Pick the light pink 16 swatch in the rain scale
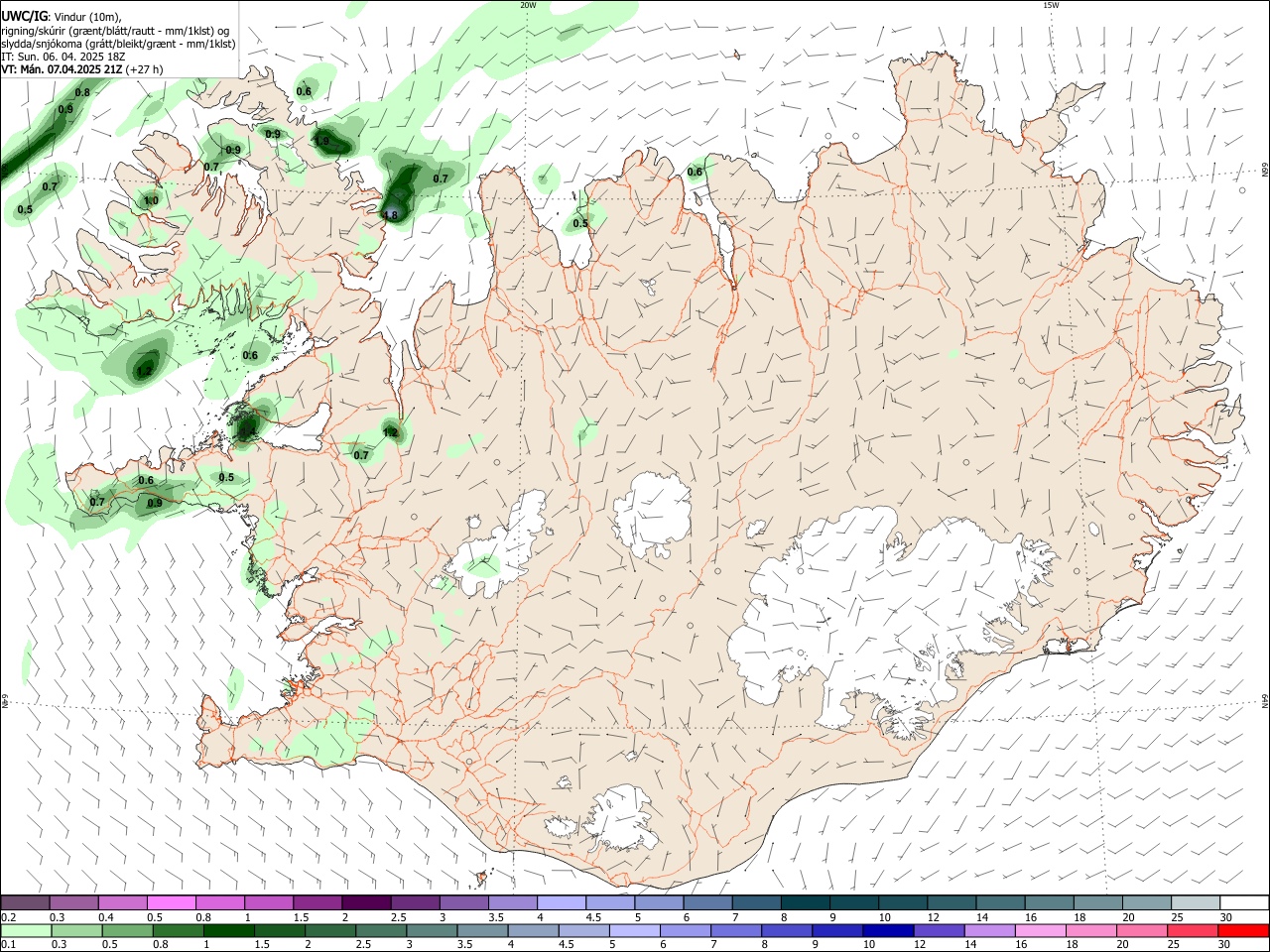 tap(1041, 931)
